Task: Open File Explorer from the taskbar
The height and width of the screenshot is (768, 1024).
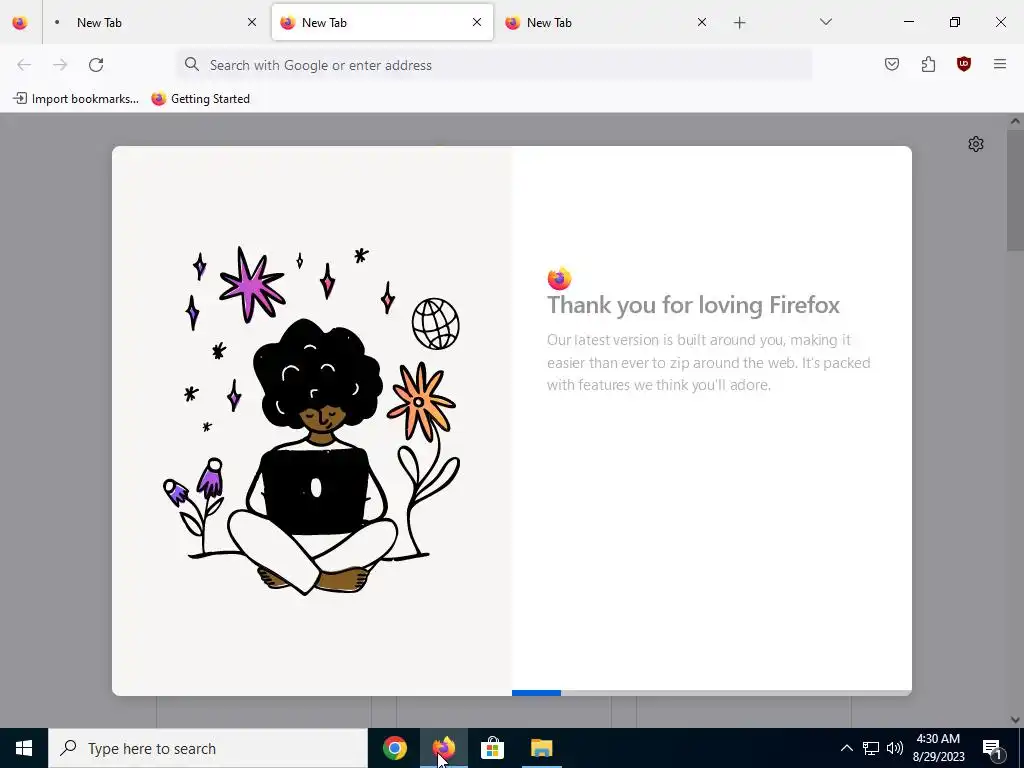Action: (541, 748)
